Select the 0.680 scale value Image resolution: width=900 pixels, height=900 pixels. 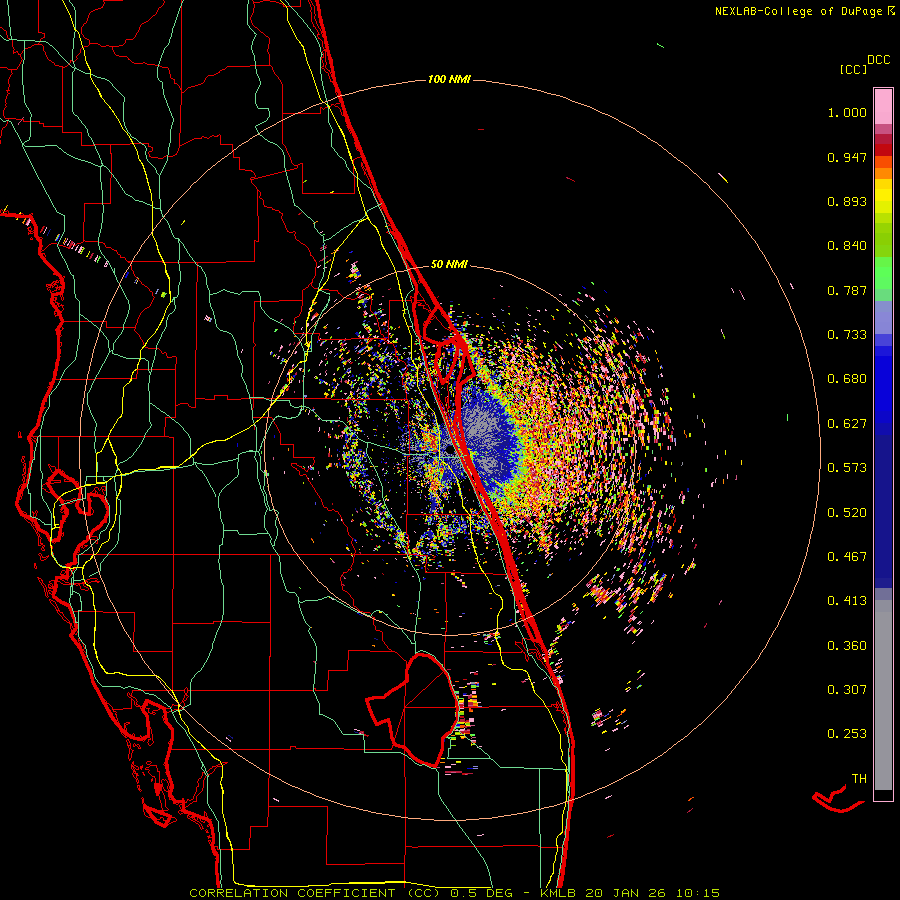tap(847, 379)
